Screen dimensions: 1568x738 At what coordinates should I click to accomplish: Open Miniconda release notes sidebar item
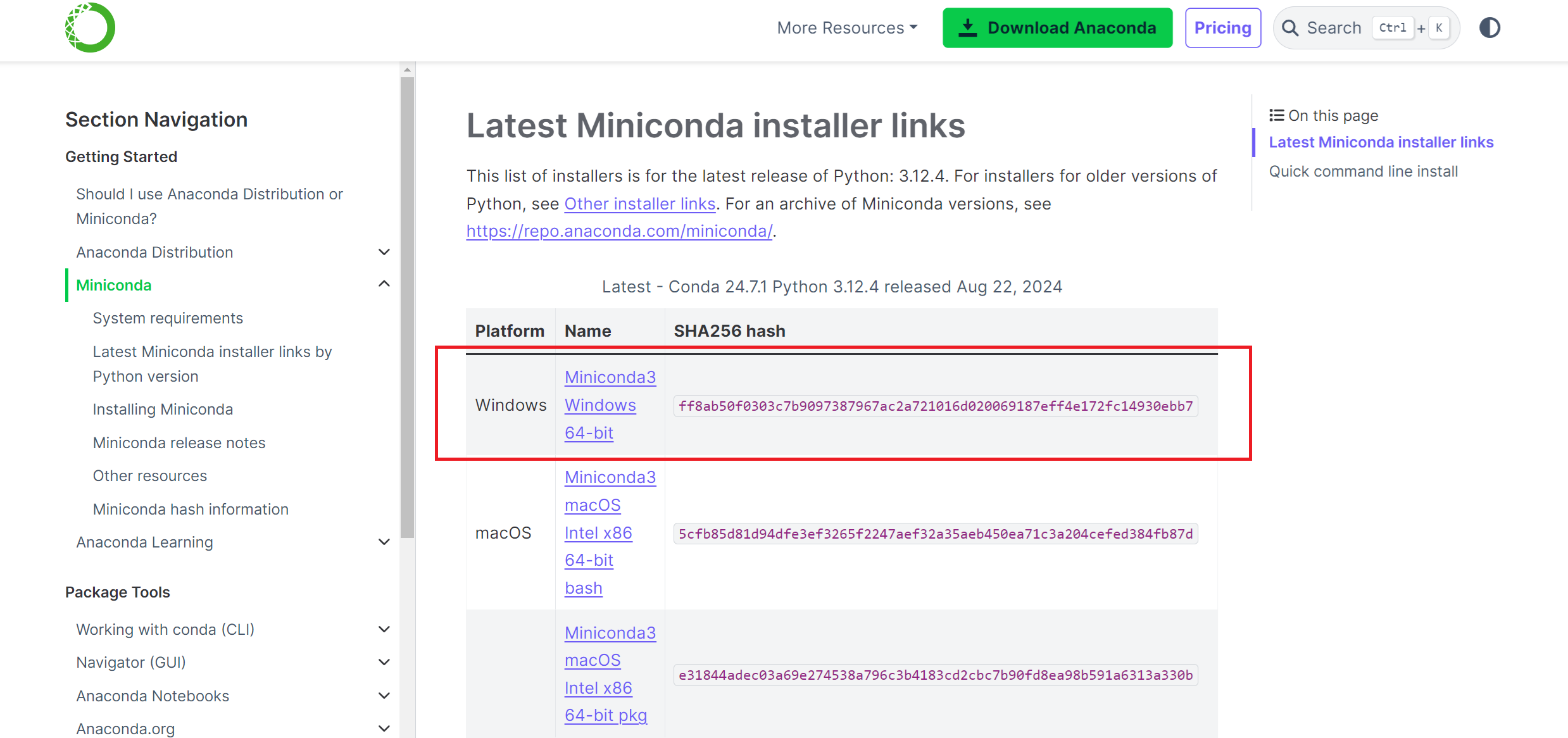click(179, 442)
